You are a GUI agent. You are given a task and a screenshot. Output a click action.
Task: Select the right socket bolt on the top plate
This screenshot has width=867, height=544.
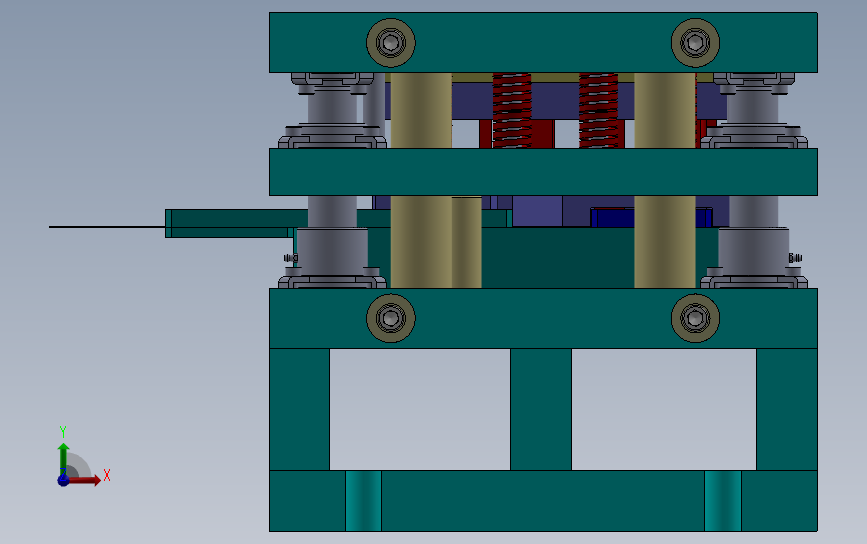[695, 43]
